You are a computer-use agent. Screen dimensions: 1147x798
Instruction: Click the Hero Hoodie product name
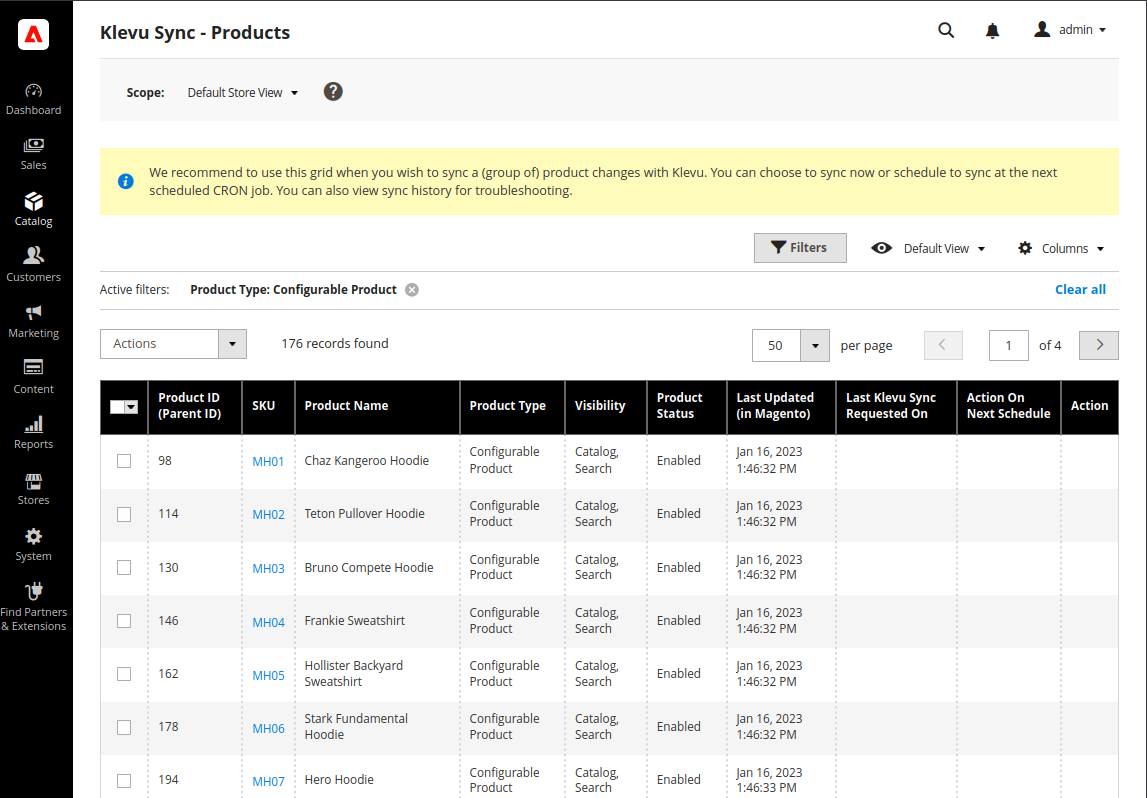click(339, 780)
